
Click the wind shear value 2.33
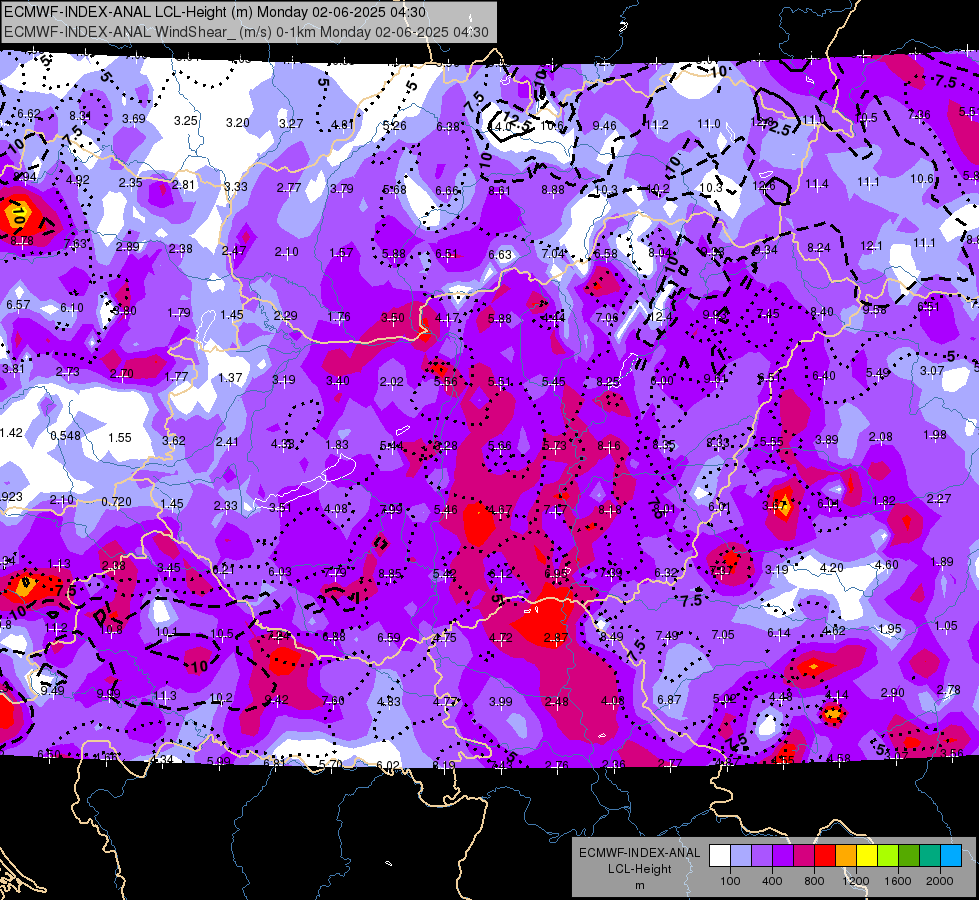tap(225, 505)
